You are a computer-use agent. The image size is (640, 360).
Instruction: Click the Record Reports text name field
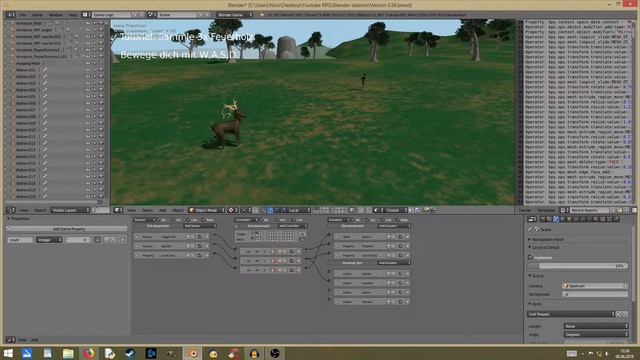click(x=589, y=210)
